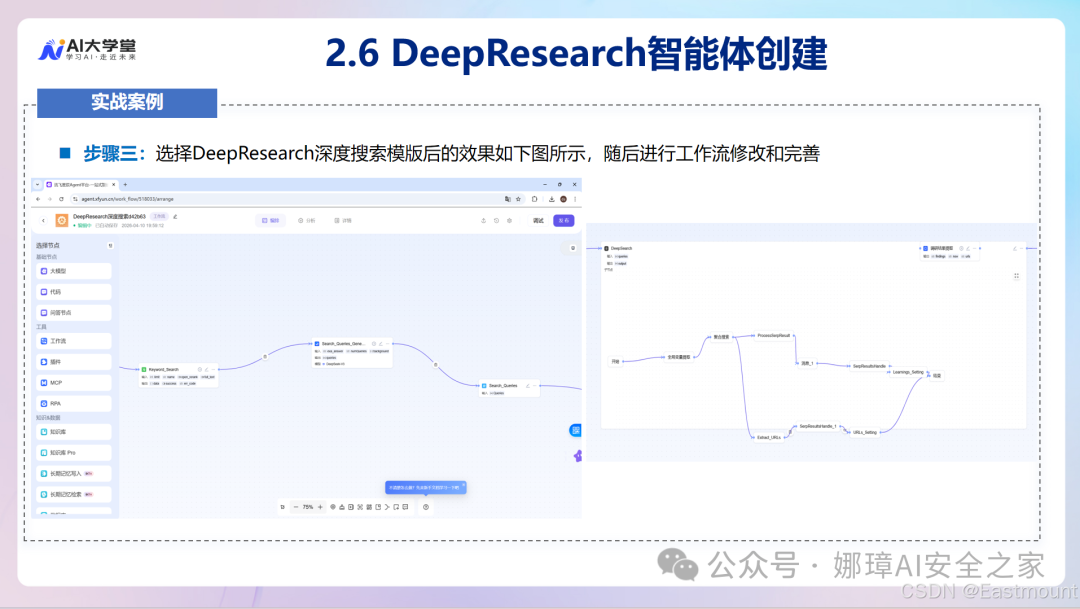The width and height of the screenshot is (1080, 609).
Task: Bookmark the page with star icon
Action: pos(518,199)
